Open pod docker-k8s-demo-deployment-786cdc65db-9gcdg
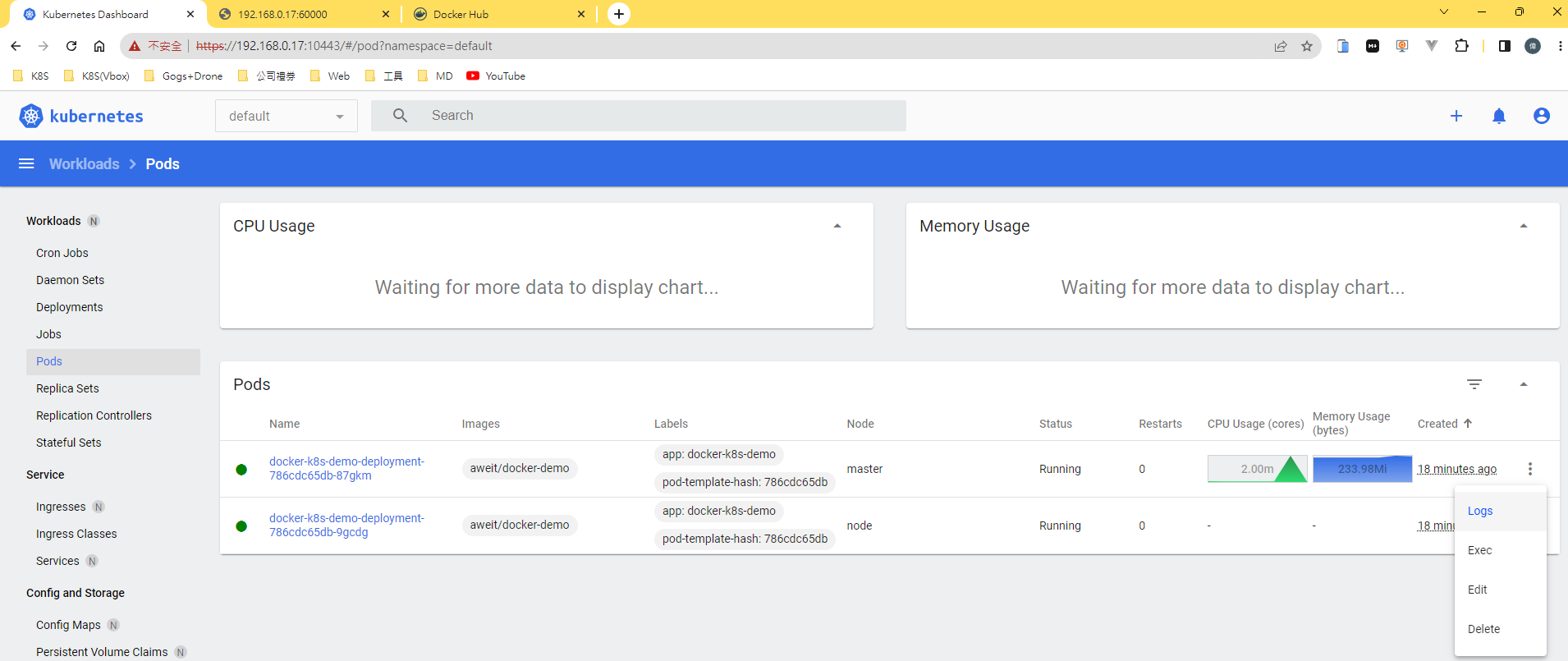 tap(346, 525)
